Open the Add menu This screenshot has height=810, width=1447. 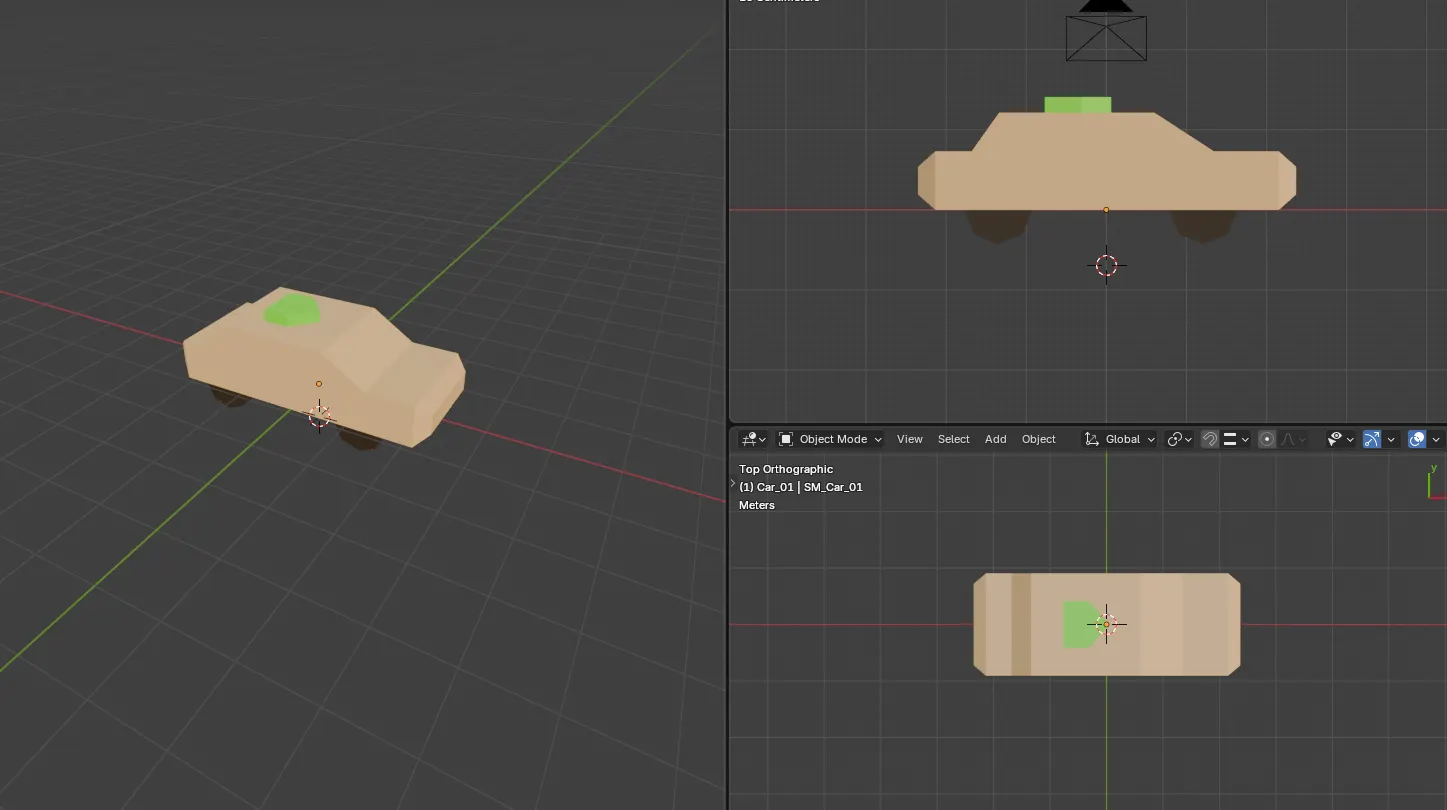point(995,439)
